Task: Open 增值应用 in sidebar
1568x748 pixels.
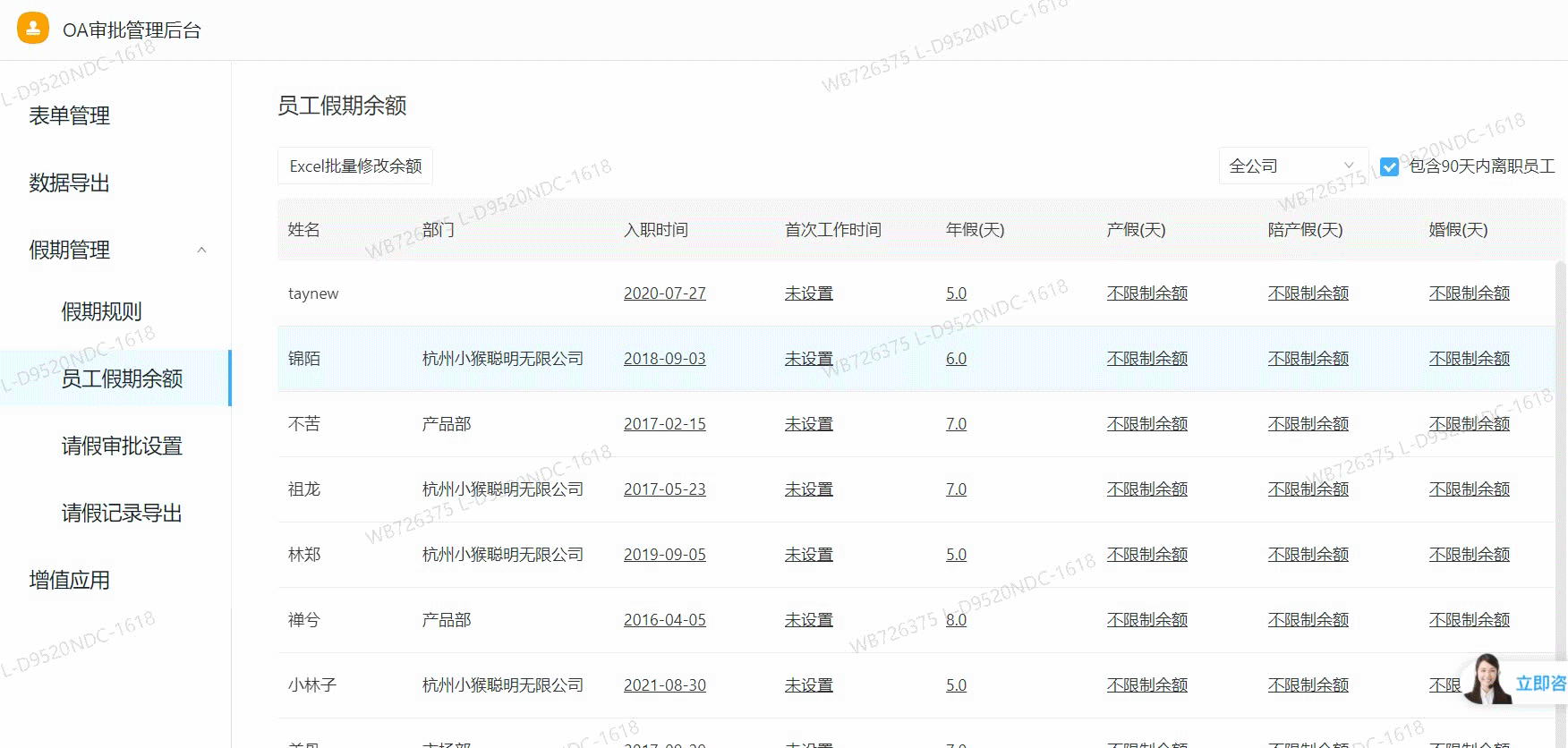Action: pyautogui.click(x=69, y=580)
